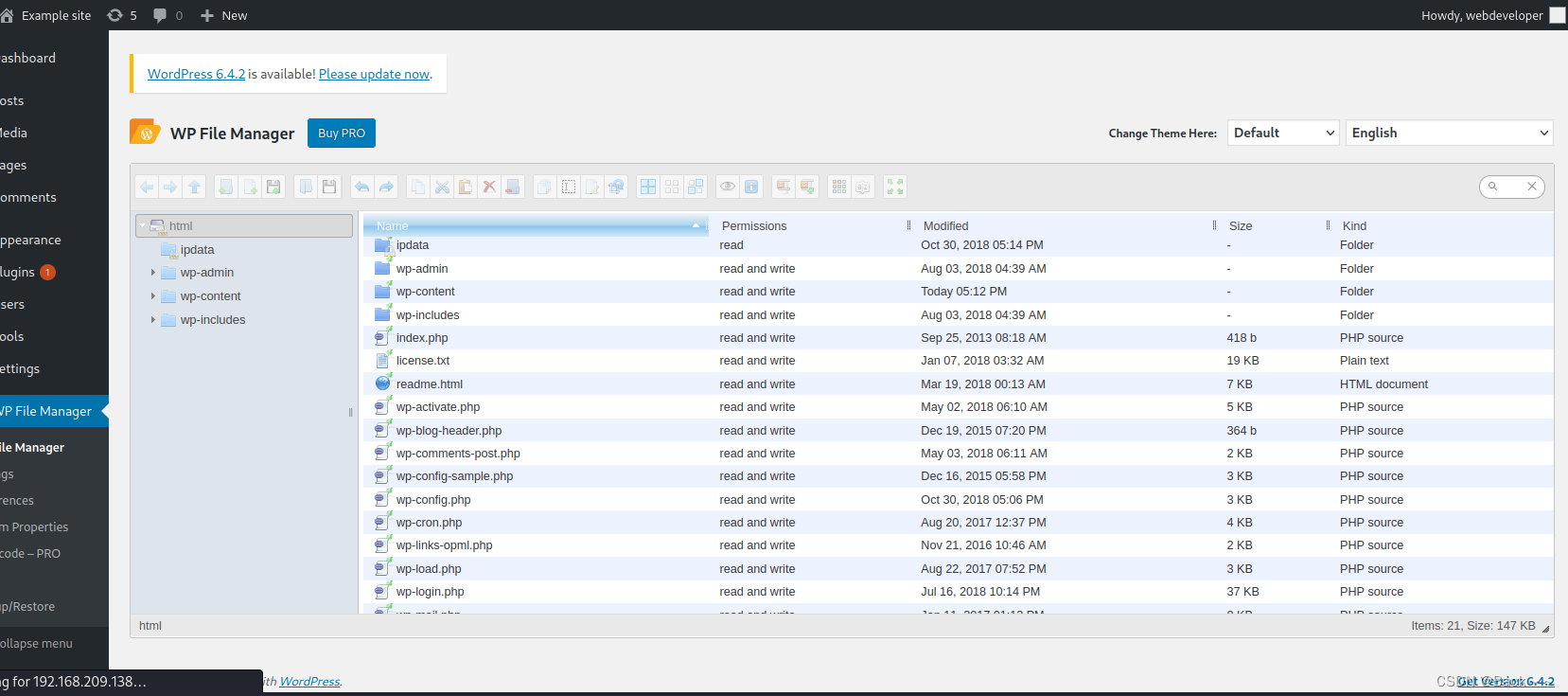Clear the file search with the X
The image size is (1568, 696).
(x=1532, y=187)
